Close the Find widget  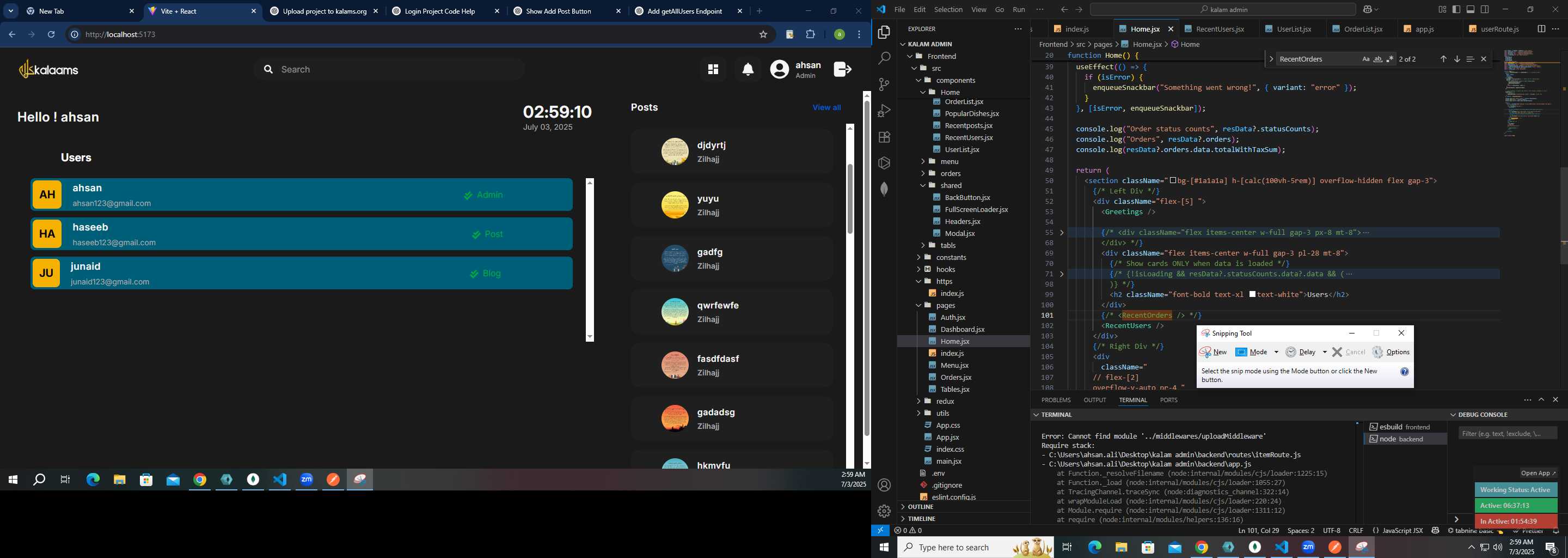pyautogui.click(x=1484, y=59)
